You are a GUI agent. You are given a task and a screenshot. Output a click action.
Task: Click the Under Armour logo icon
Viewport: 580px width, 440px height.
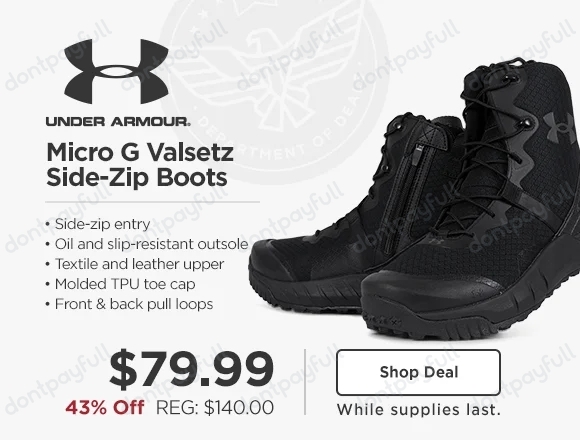[116, 71]
